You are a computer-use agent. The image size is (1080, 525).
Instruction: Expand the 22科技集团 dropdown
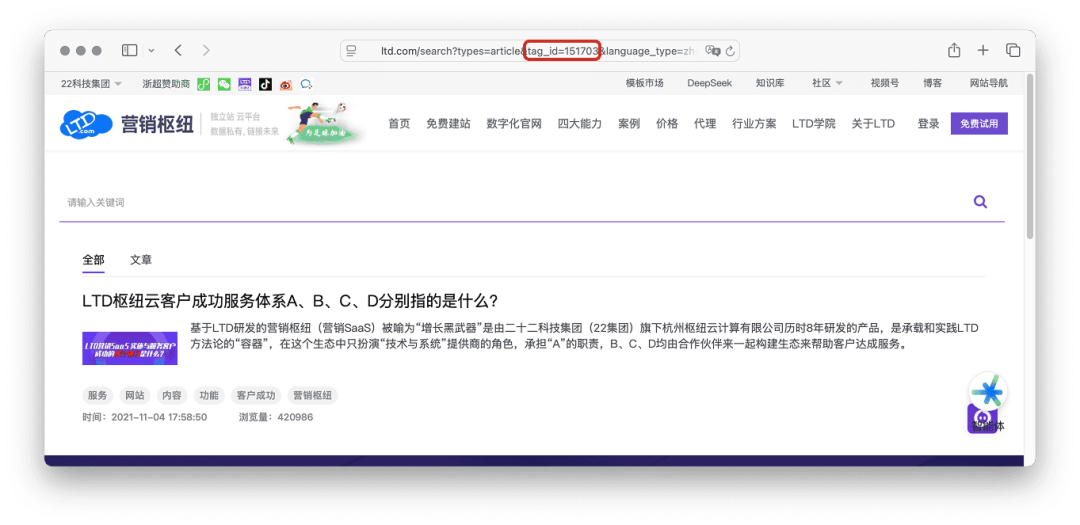(x=91, y=83)
